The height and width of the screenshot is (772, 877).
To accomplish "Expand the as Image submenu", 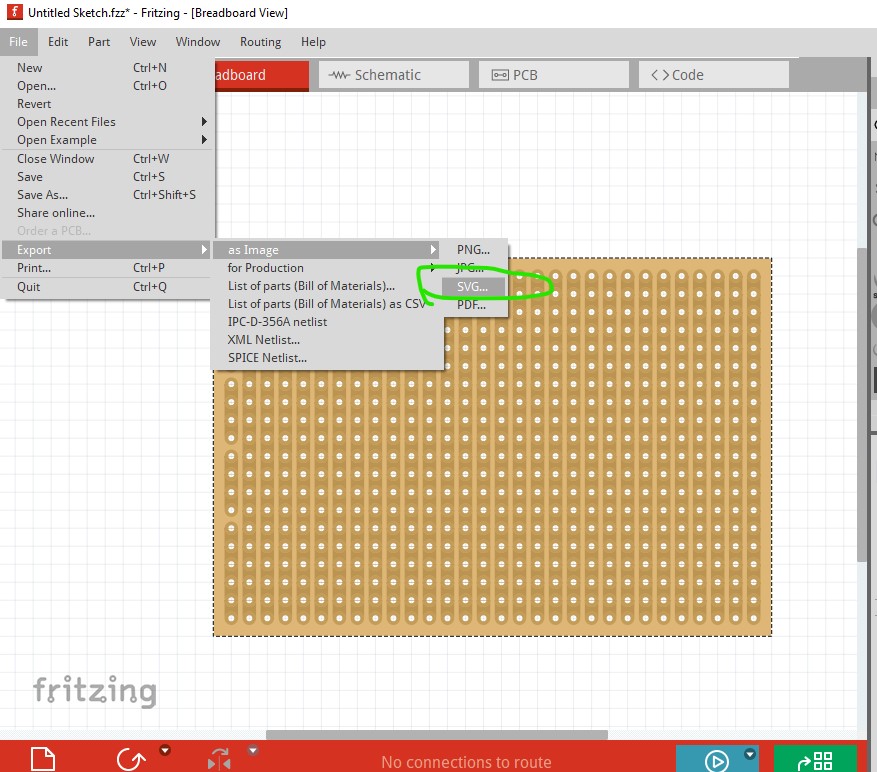I will pos(326,250).
